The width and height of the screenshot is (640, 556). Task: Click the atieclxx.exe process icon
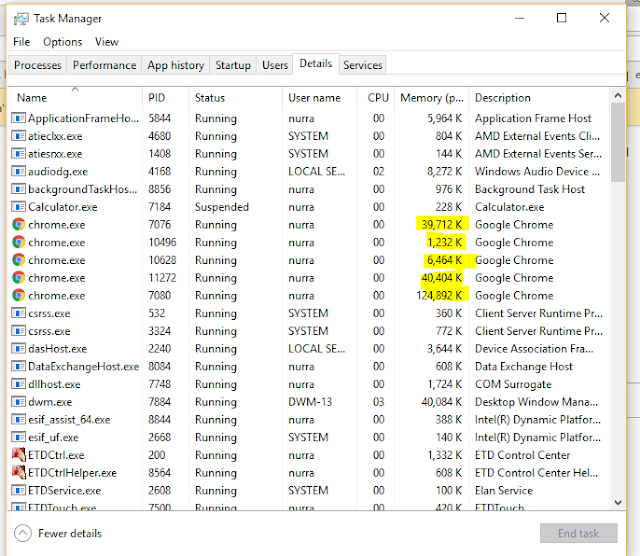pos(18,136)
